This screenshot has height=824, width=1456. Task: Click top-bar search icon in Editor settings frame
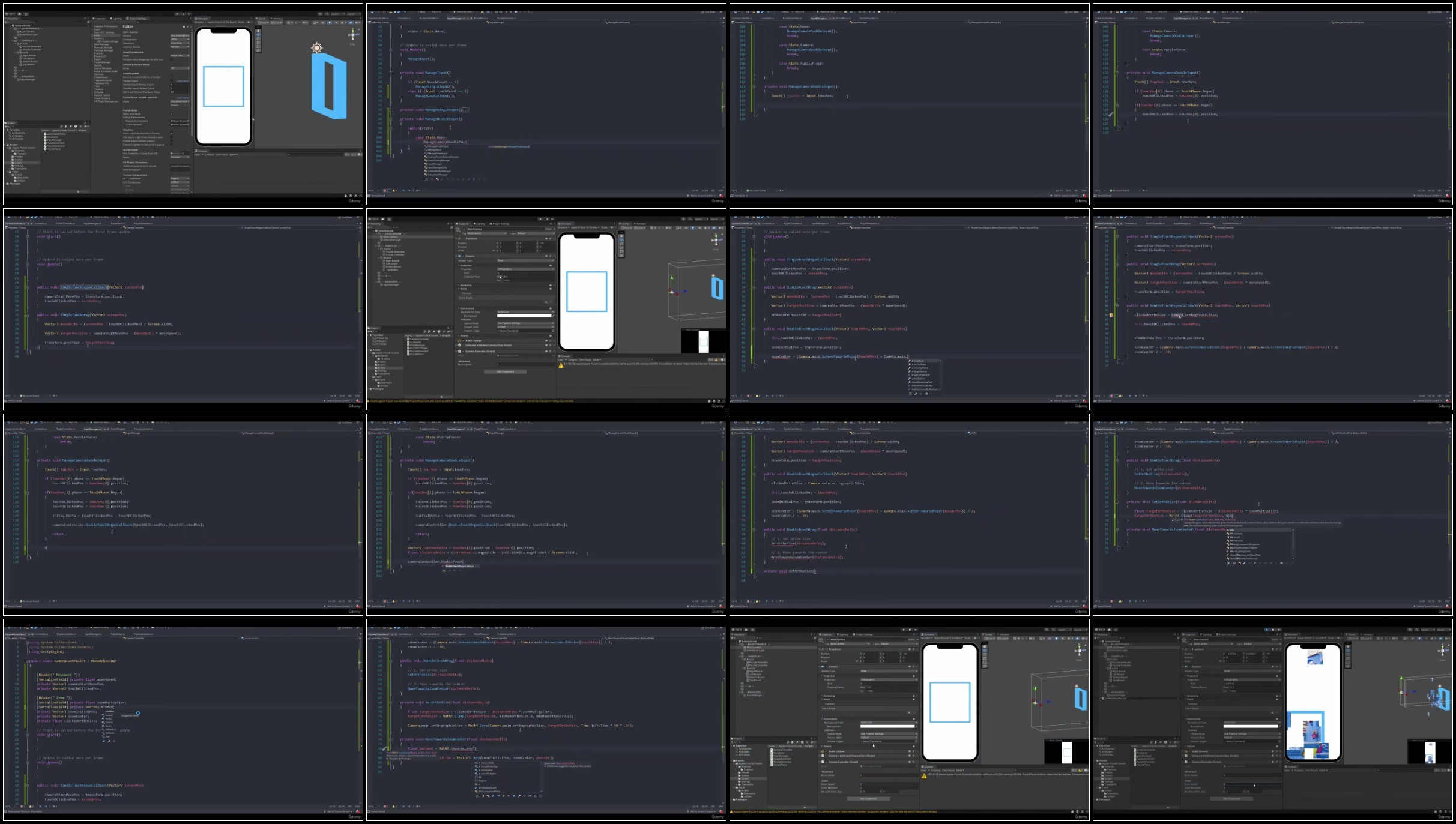[327, 14]
